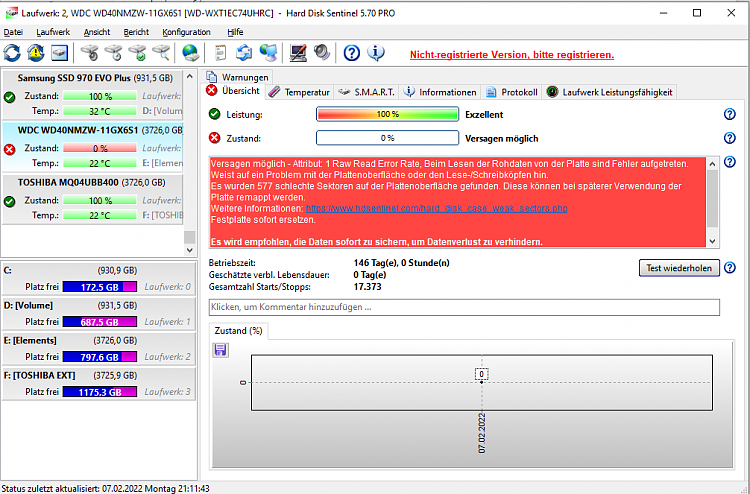The image size is (750, 494).
Task: Click the warning text scroll down arrow
Action: click(712, 241)
